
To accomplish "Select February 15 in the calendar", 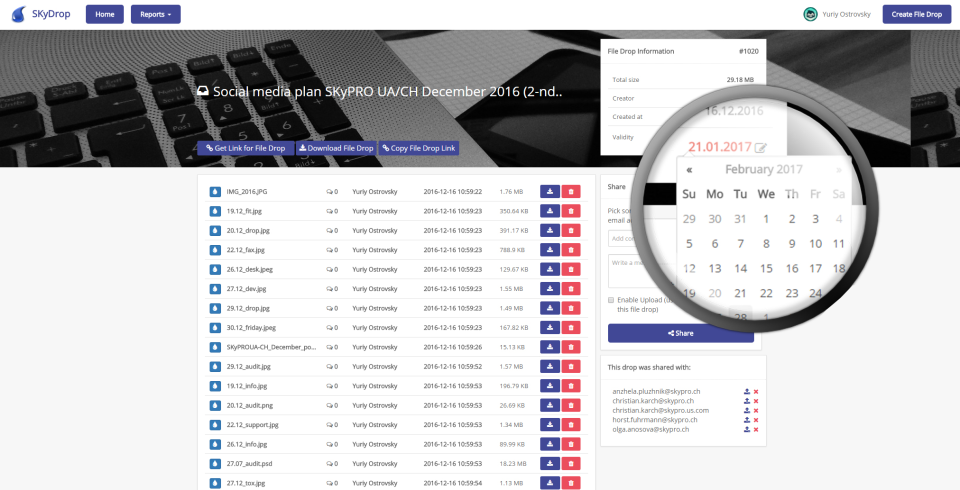I will click(767, 268).
